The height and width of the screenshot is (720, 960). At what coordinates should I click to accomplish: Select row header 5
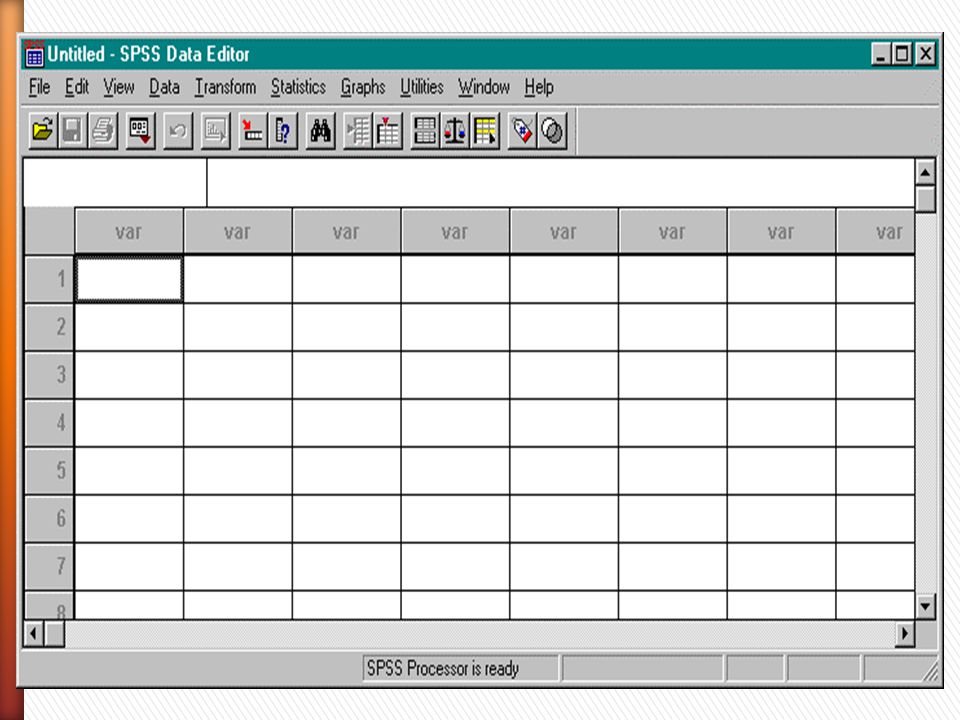[x=50, y=470]
